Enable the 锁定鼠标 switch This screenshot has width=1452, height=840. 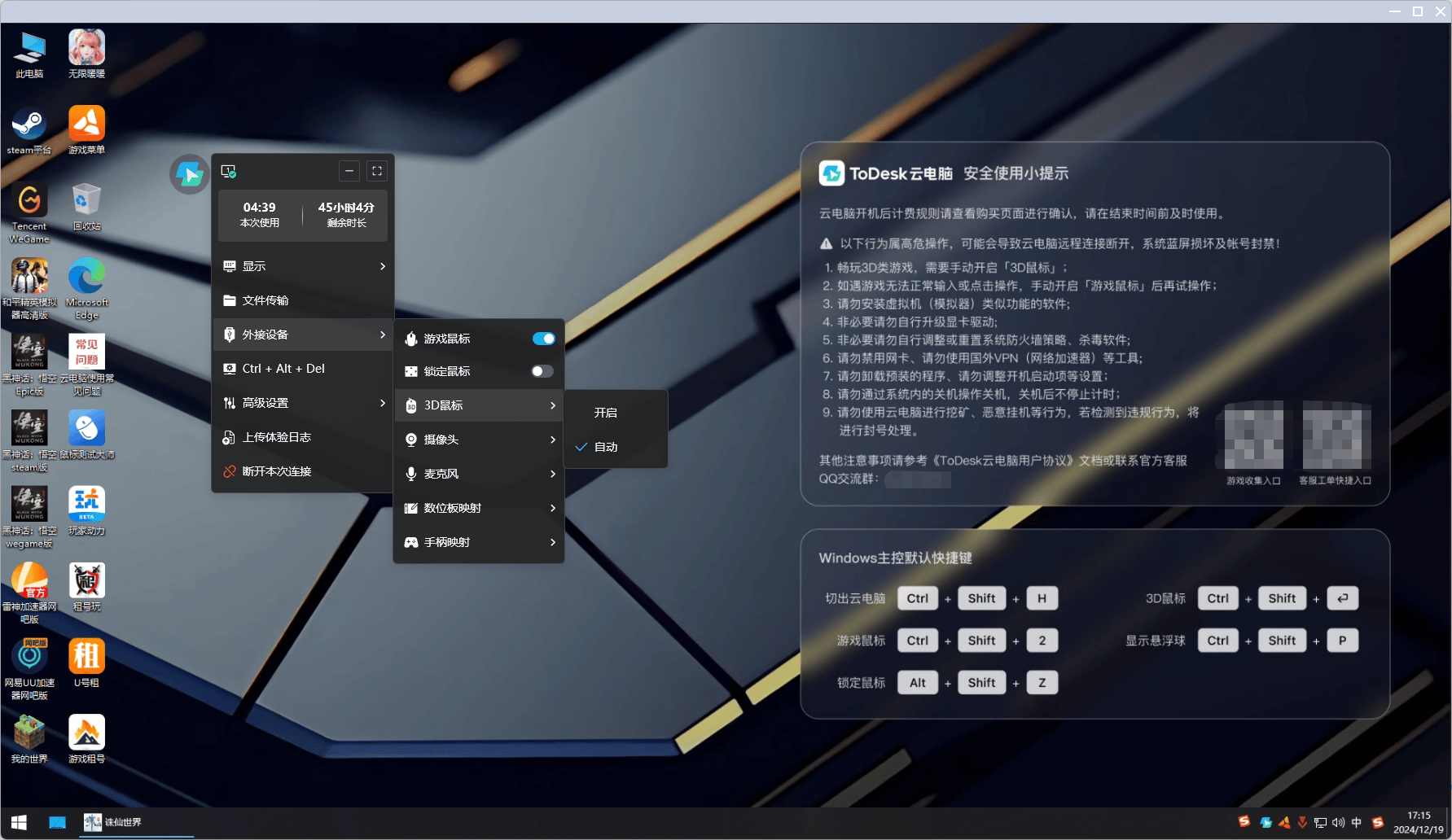click(x=542, y=371)
